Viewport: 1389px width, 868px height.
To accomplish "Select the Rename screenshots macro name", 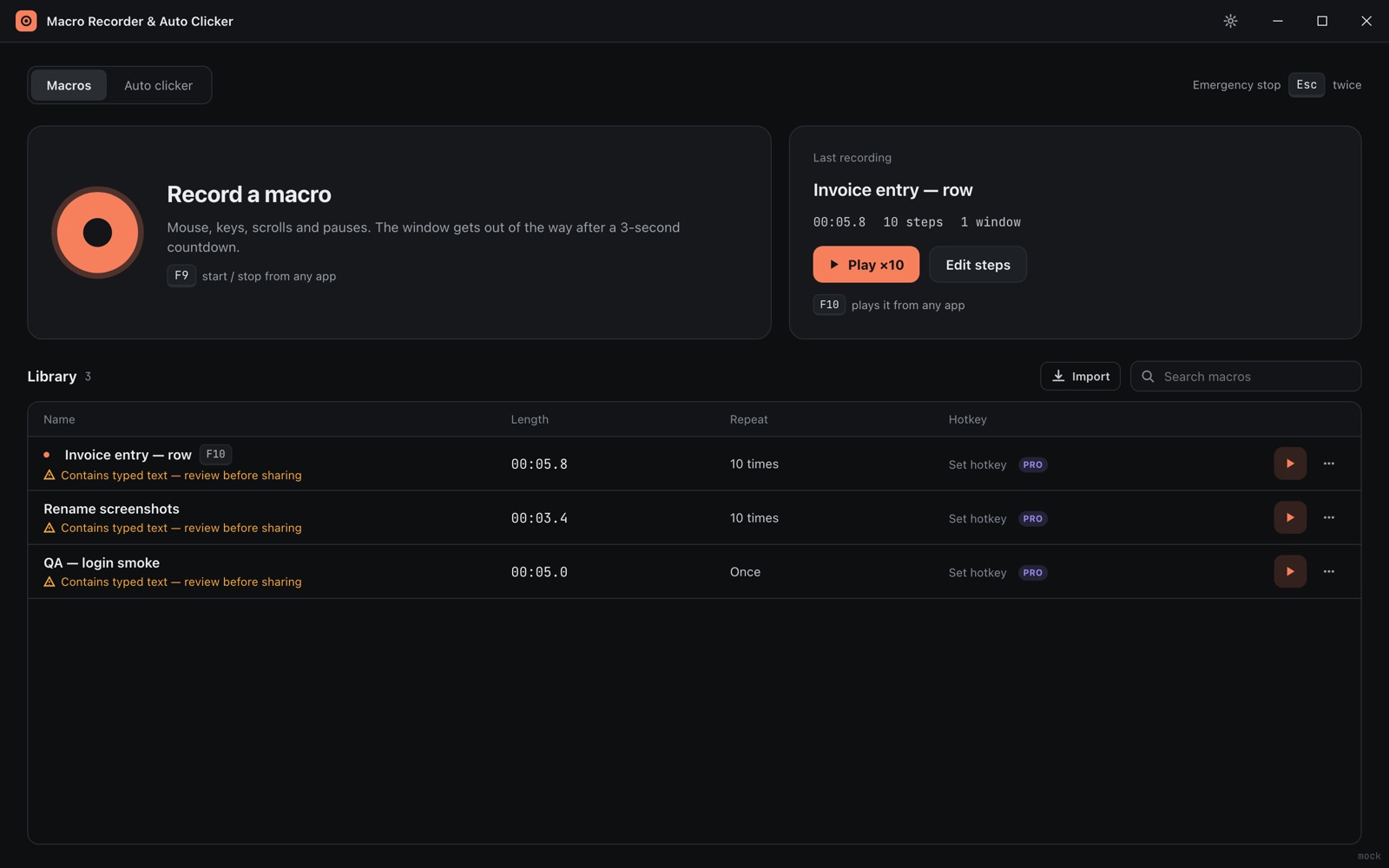I will coord(111,509).
